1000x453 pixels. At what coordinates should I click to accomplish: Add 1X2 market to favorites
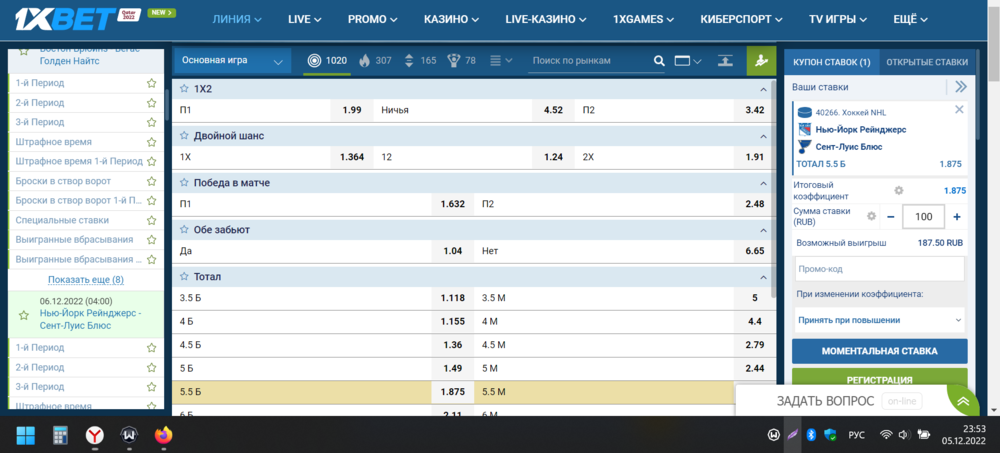click(184, 89)
